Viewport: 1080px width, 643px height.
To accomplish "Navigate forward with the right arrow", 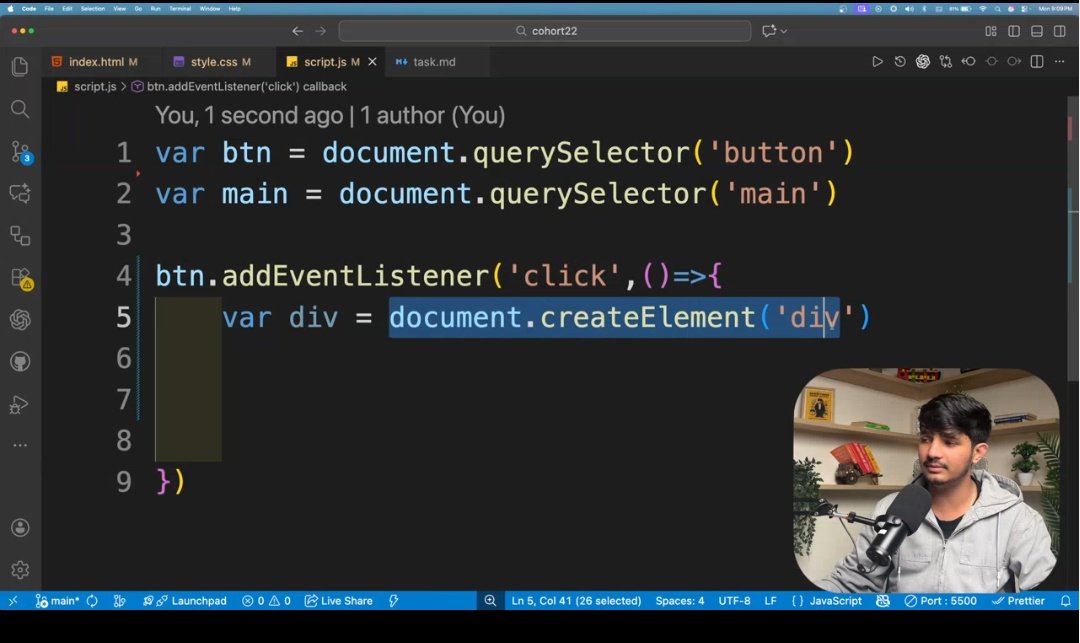I will 320,31.
